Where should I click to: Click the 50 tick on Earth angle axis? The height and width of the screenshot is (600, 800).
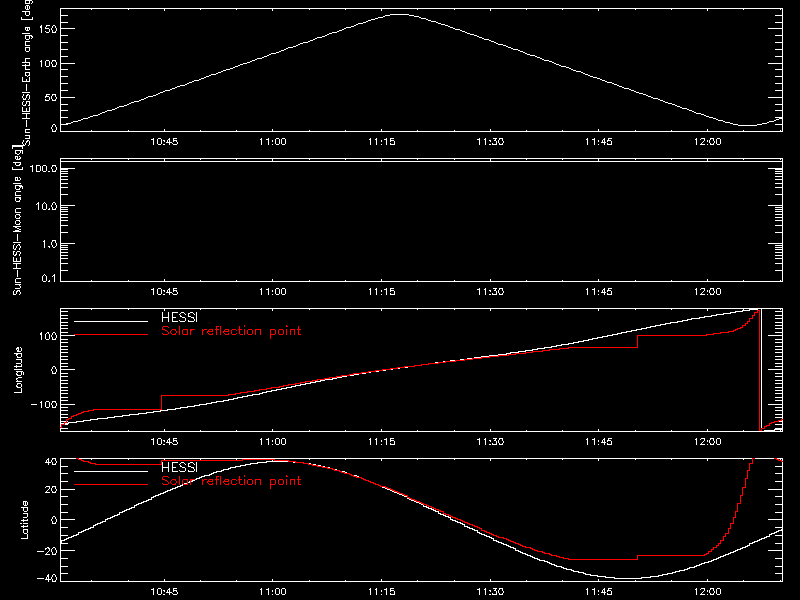[x=51, y=97]
